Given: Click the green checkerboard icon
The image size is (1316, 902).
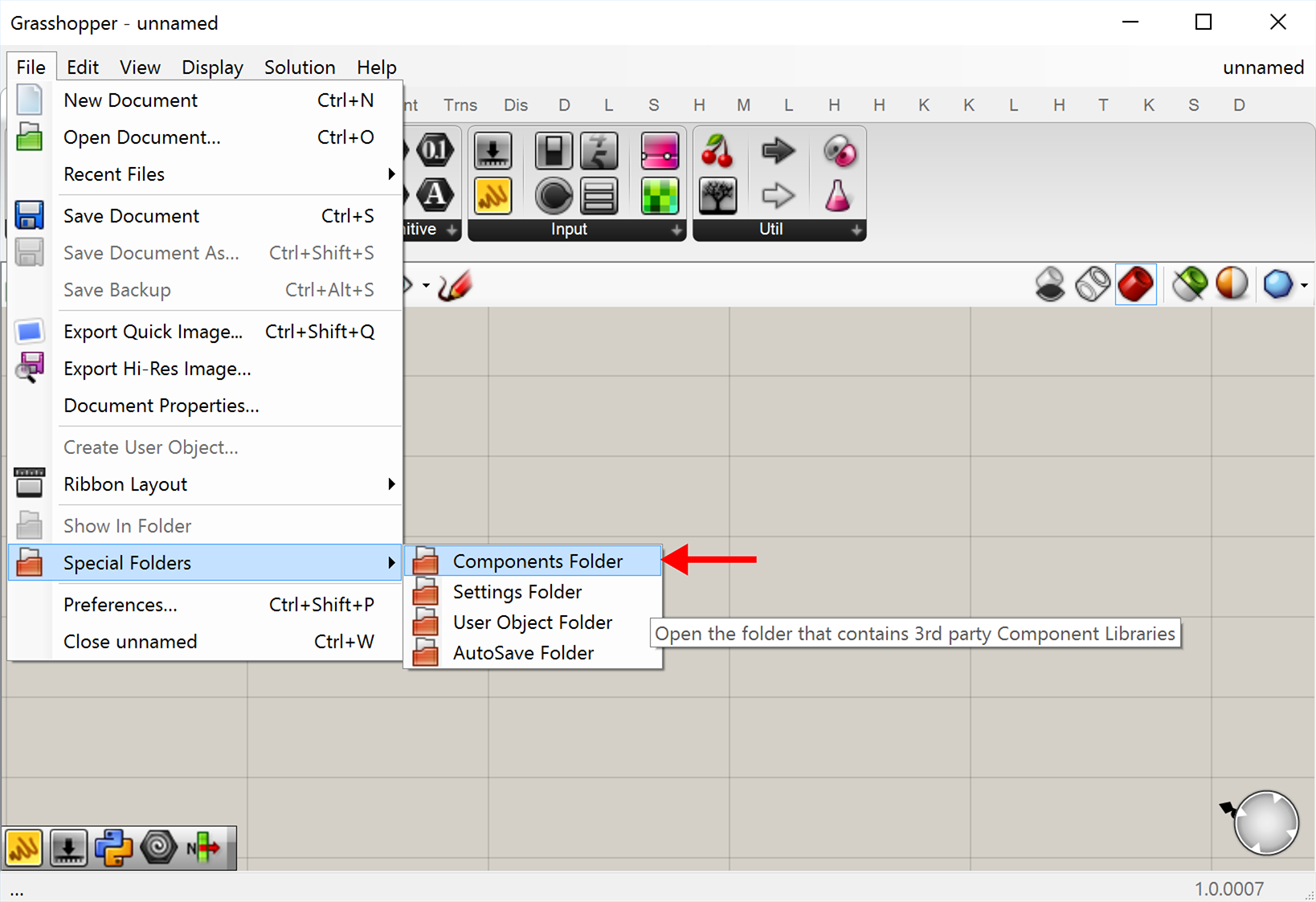Looking at the screenshot, I should [660, 195].
